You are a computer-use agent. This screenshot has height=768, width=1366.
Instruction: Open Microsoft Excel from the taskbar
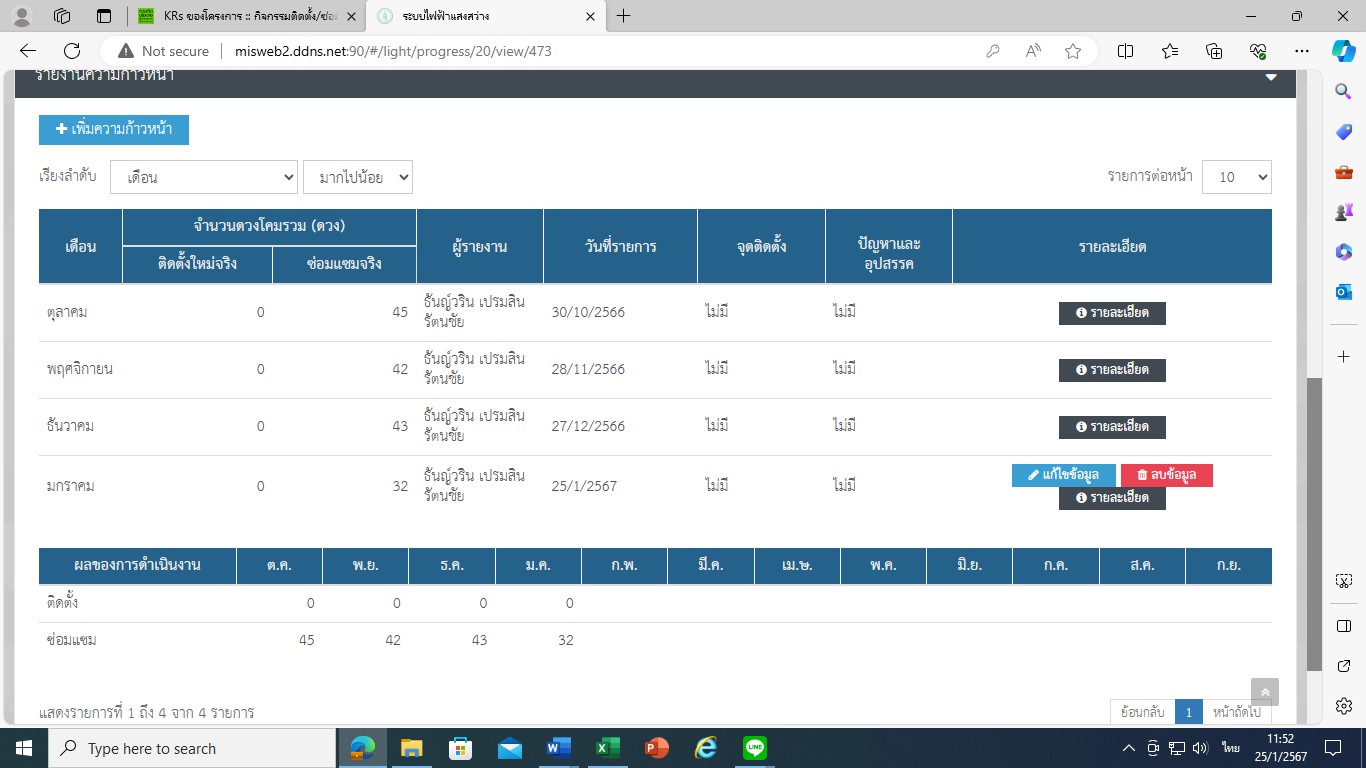coord(607,748)
